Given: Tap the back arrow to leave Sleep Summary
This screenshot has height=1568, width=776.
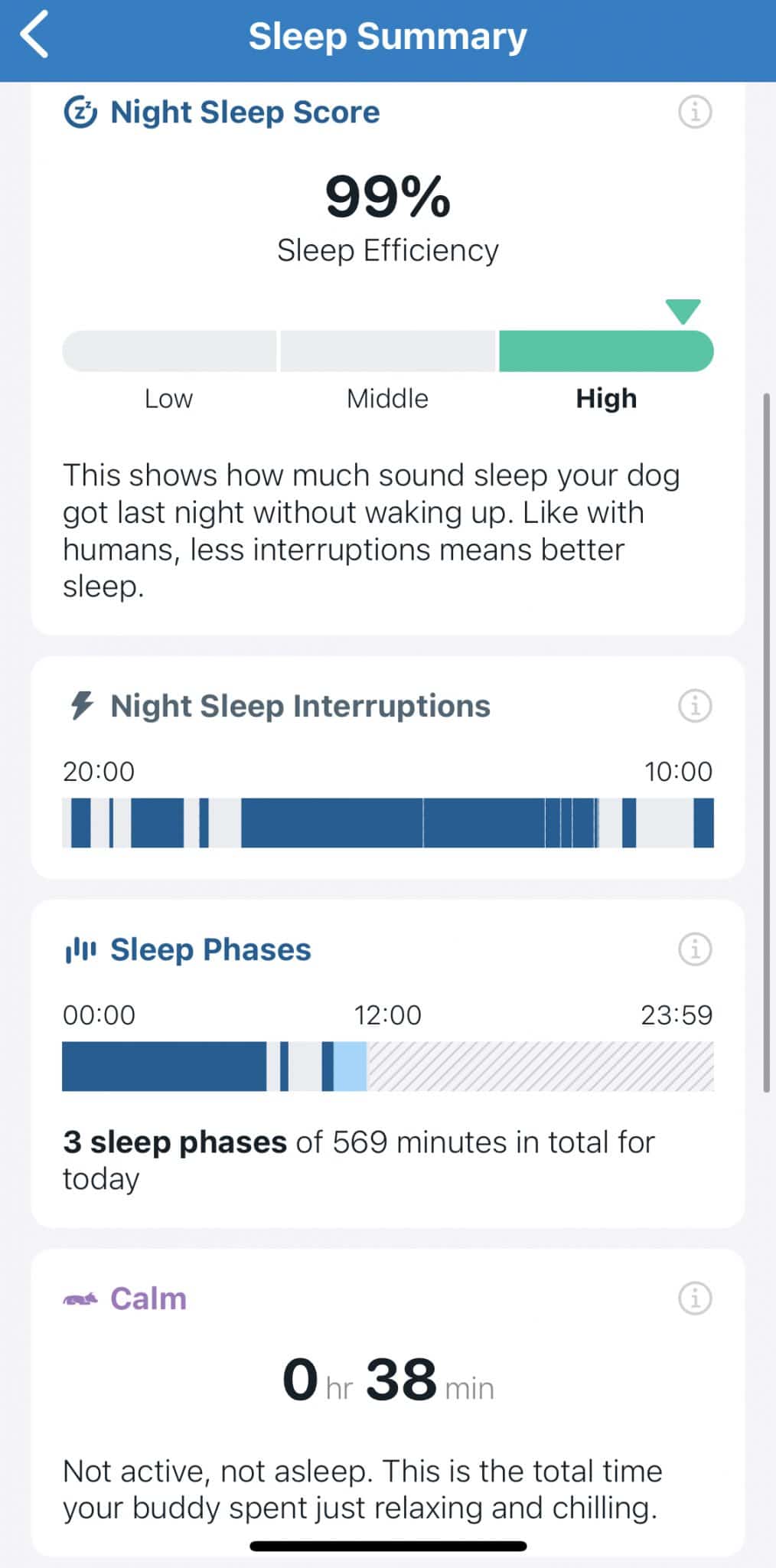Looking at the screenshot, I should pos(36,35).
